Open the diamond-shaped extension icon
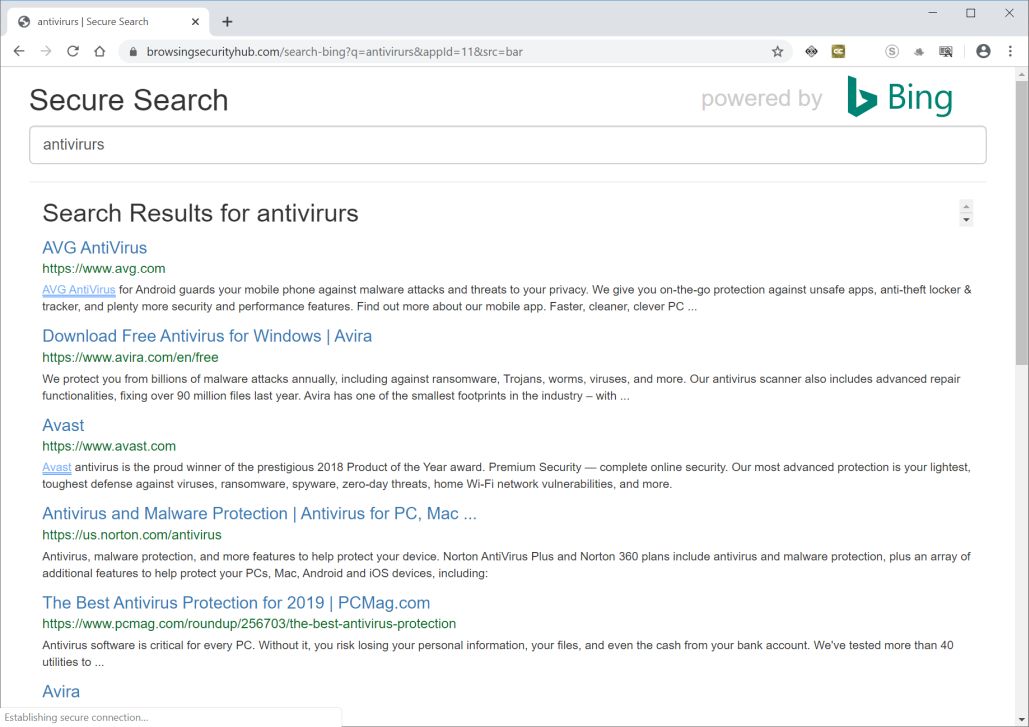This screenshot has width=1029, height=727. (x=811, y=51)
